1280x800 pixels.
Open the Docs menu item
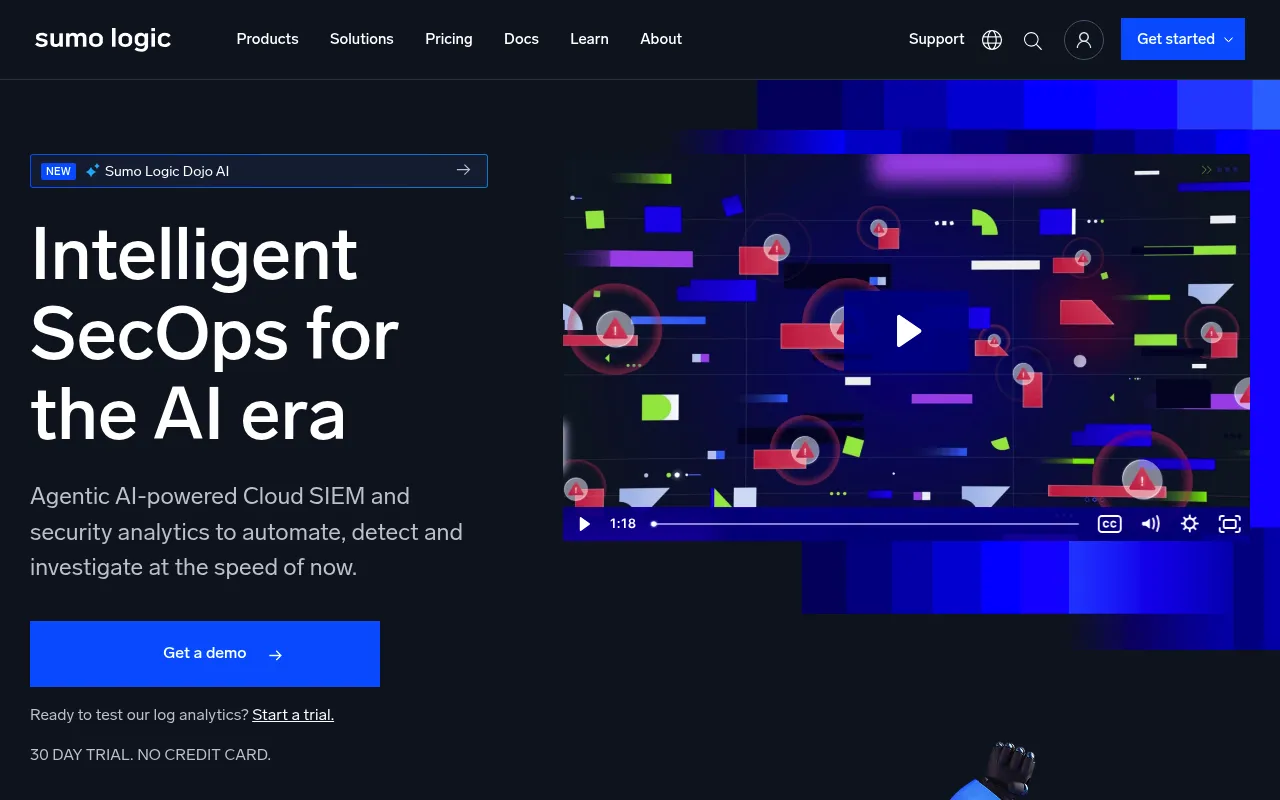521,39
